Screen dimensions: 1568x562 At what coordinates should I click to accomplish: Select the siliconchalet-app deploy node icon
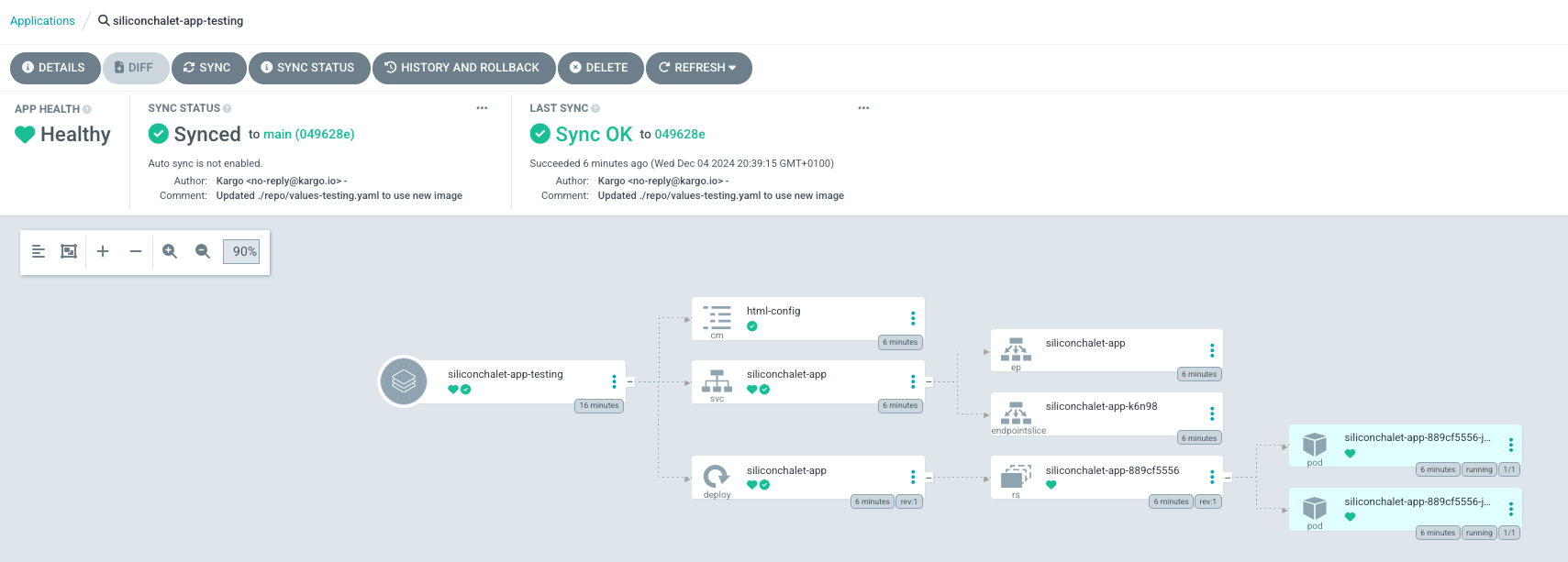point(717,477)
